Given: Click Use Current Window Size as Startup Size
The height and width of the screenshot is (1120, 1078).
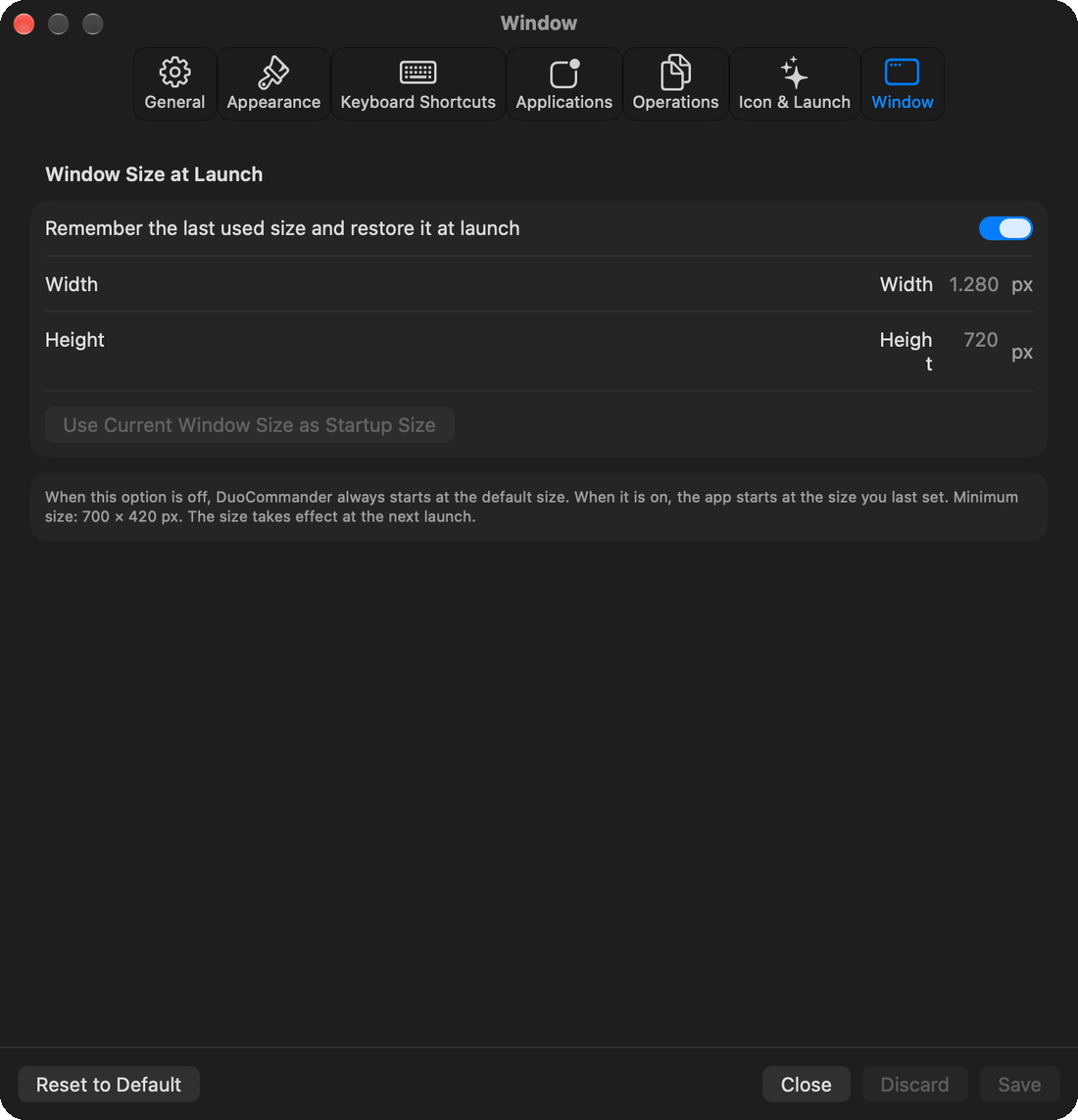Looking at the screenshot, I should (x=249, y=425).
